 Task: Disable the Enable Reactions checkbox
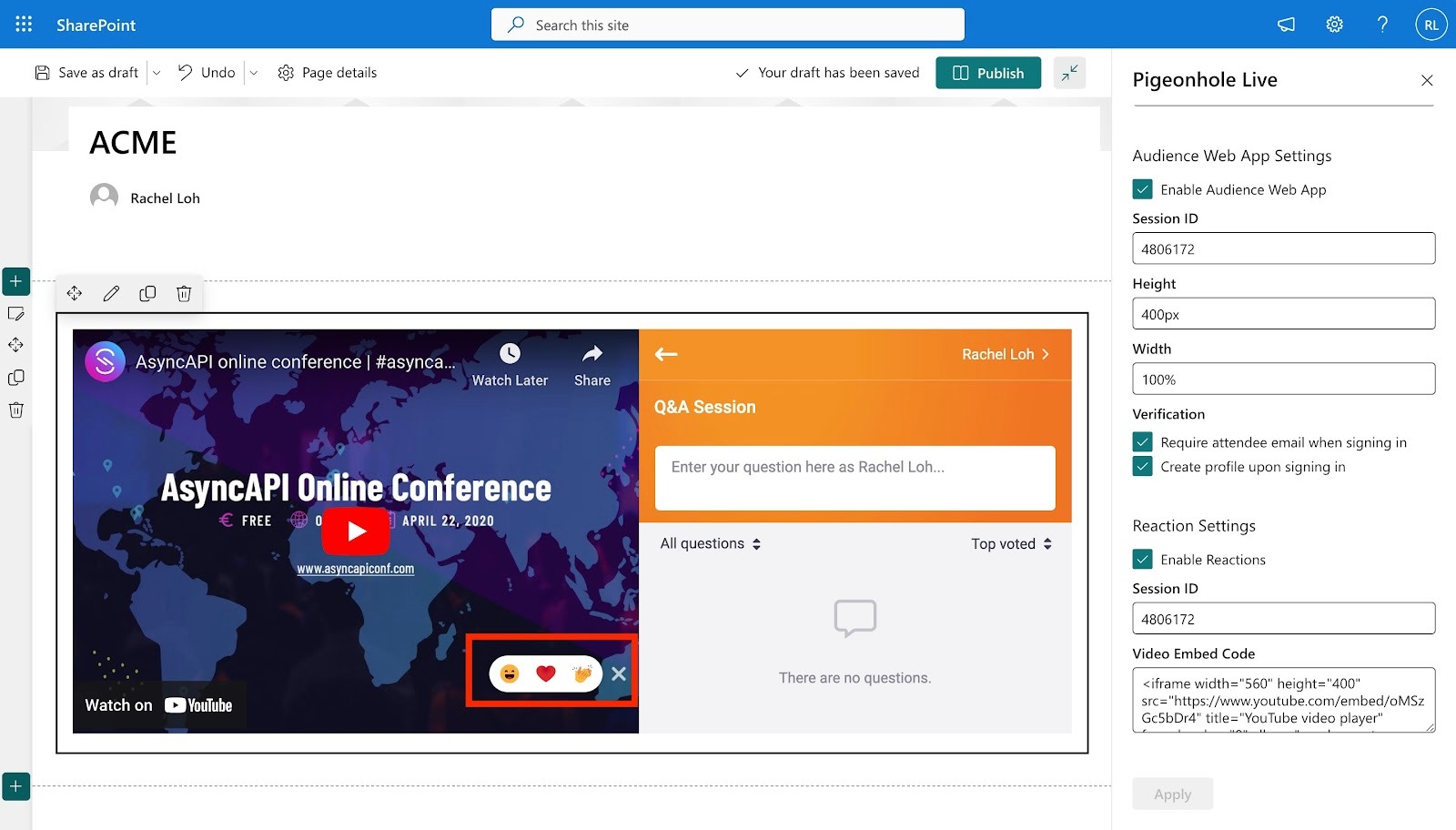pyautogui.click(x=1142, y=559)
